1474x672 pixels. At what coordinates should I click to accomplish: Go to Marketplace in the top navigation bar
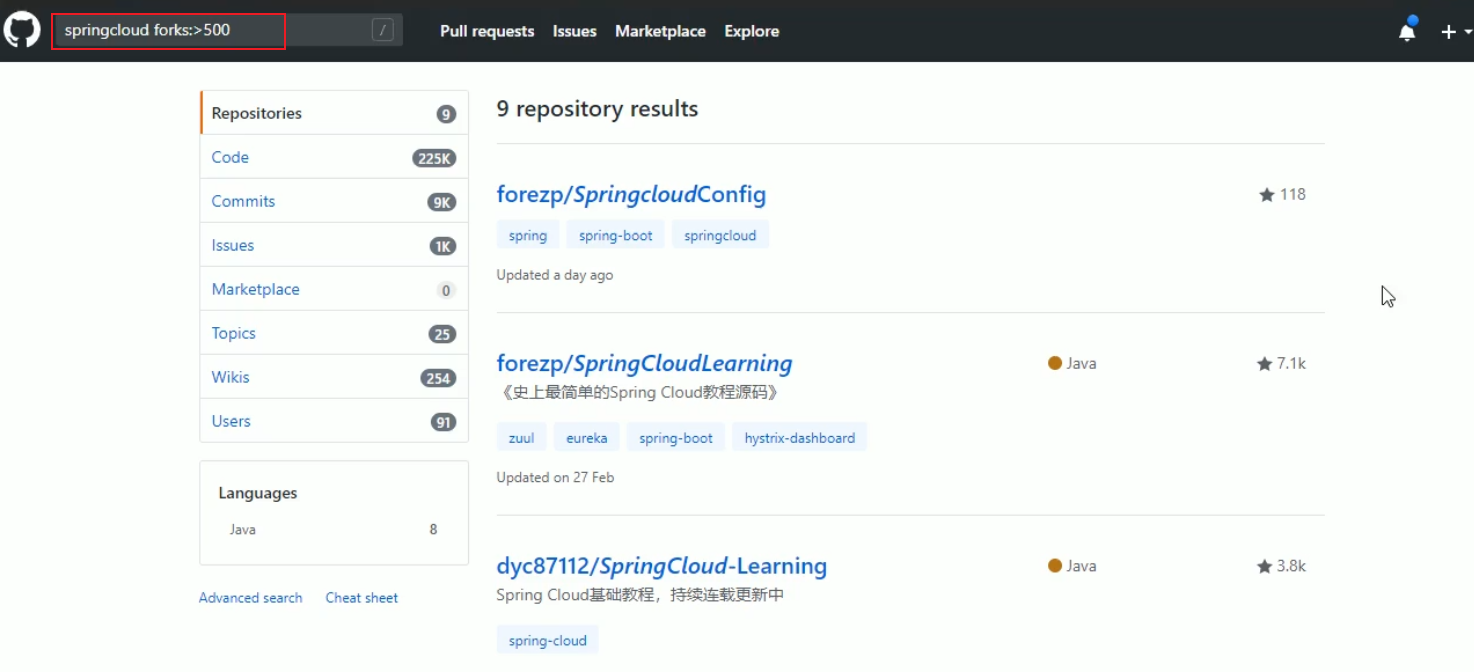pyautogui.click(x=660, y=31)
